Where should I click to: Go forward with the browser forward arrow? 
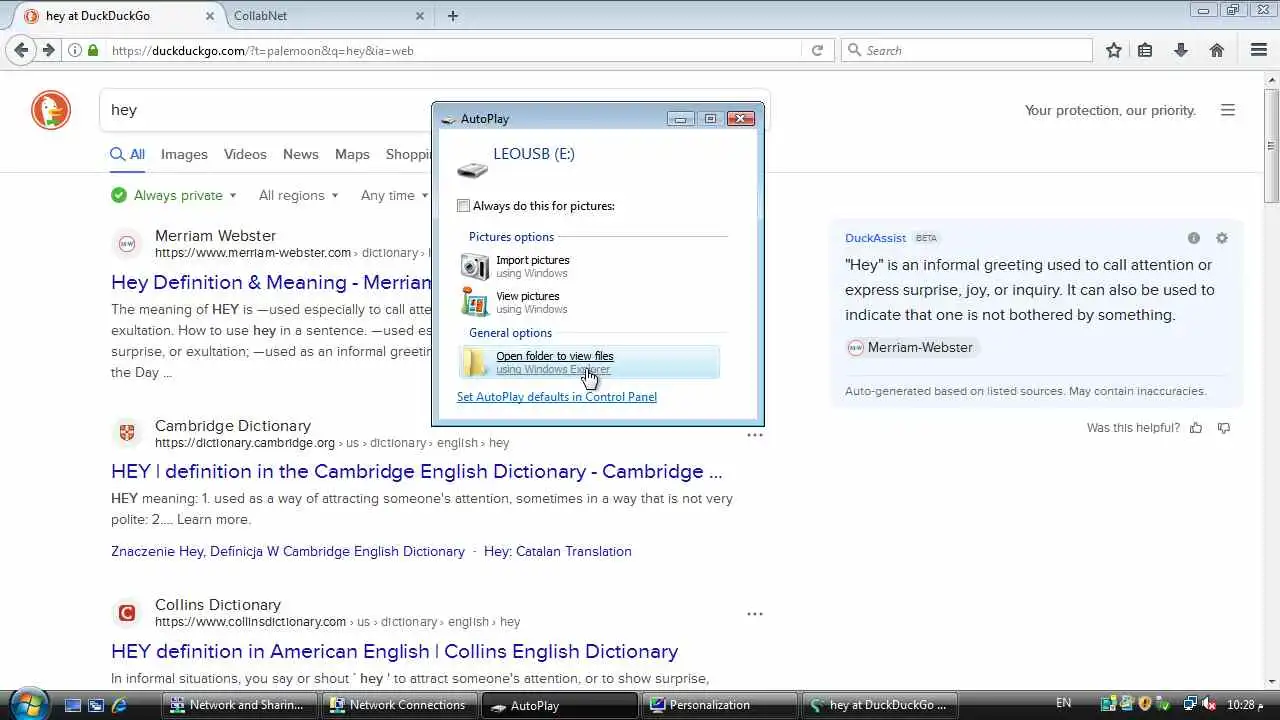[47, 50]
